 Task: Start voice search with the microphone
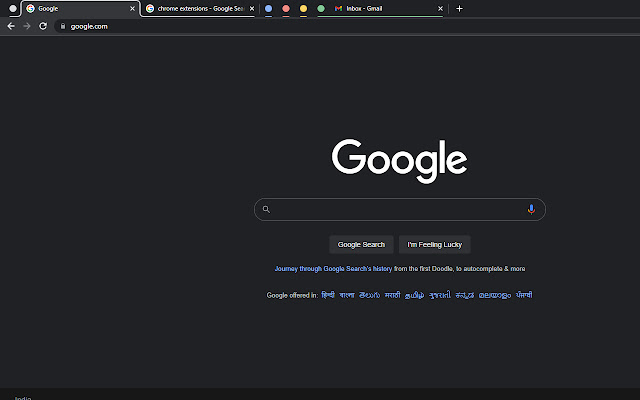pos(531,209)
